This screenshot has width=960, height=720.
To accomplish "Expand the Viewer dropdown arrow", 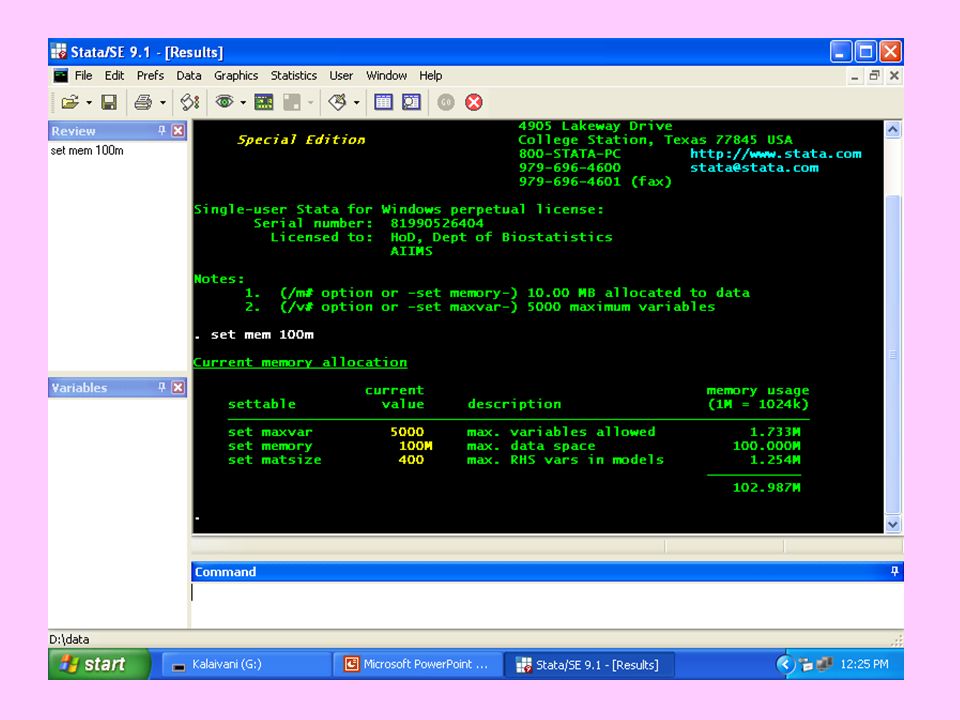I will pos(243,103).
